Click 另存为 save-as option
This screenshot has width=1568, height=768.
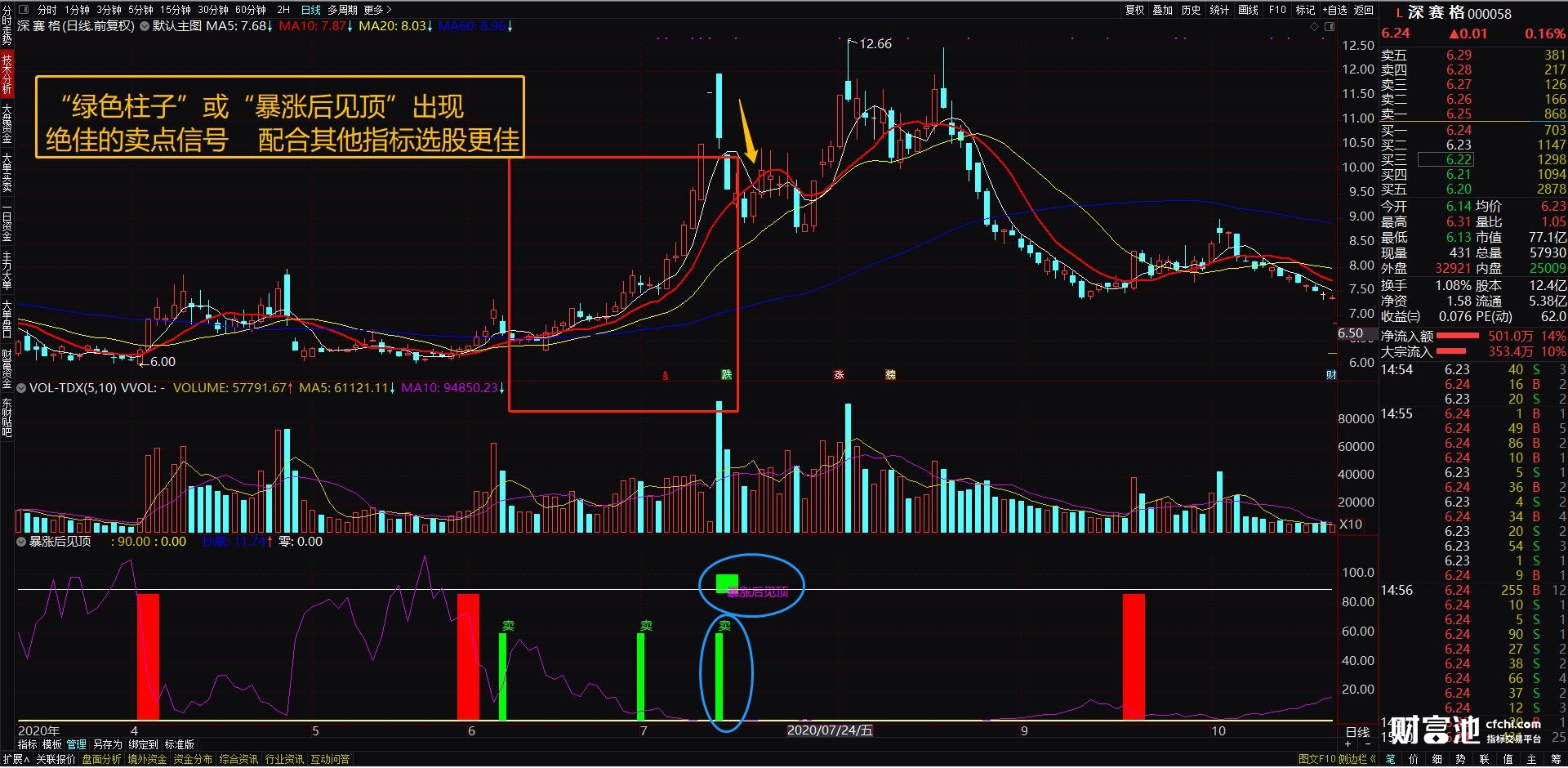click(x=107, y=745)
